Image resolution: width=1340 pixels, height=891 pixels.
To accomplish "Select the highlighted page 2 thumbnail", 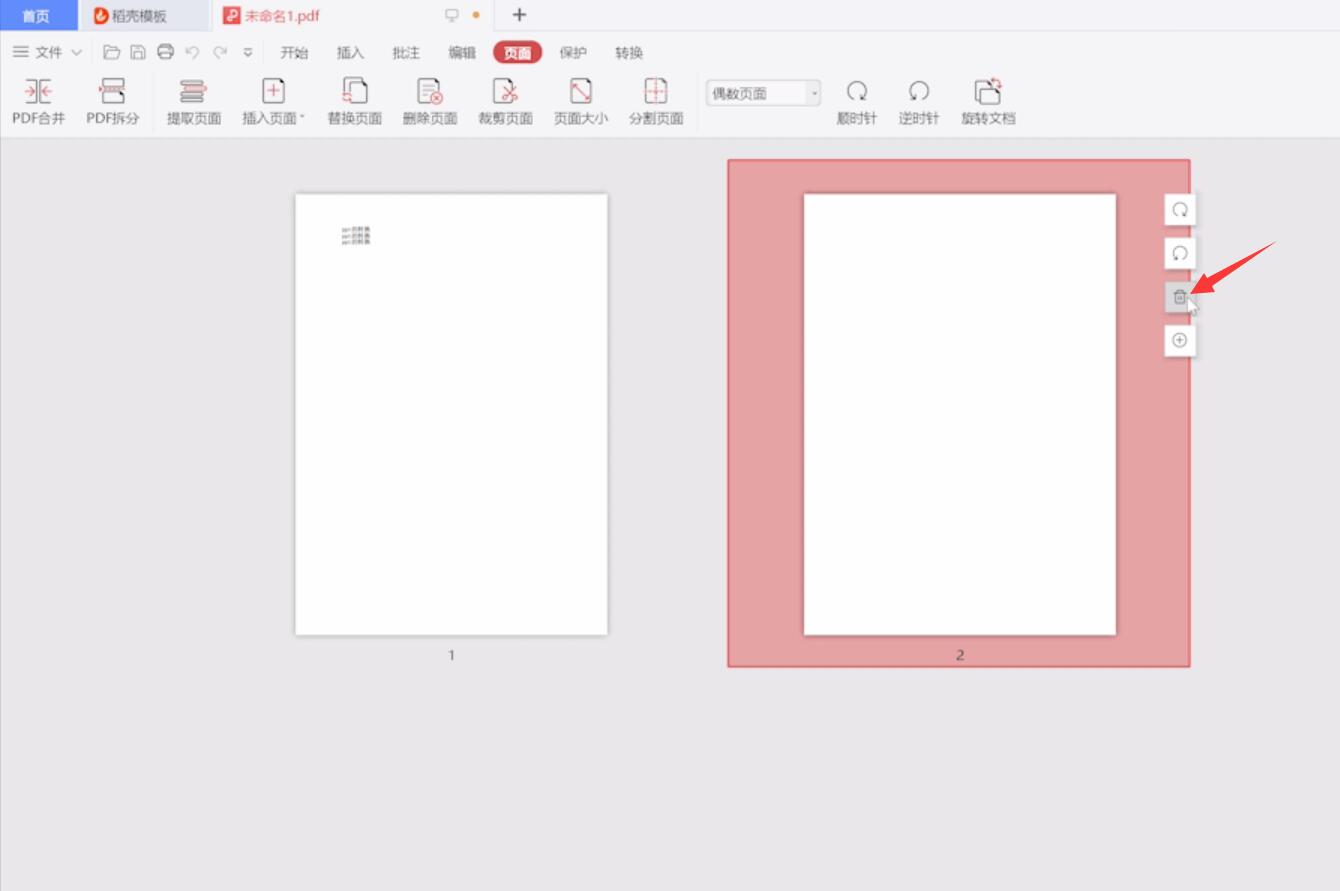I will pos(959,414).
